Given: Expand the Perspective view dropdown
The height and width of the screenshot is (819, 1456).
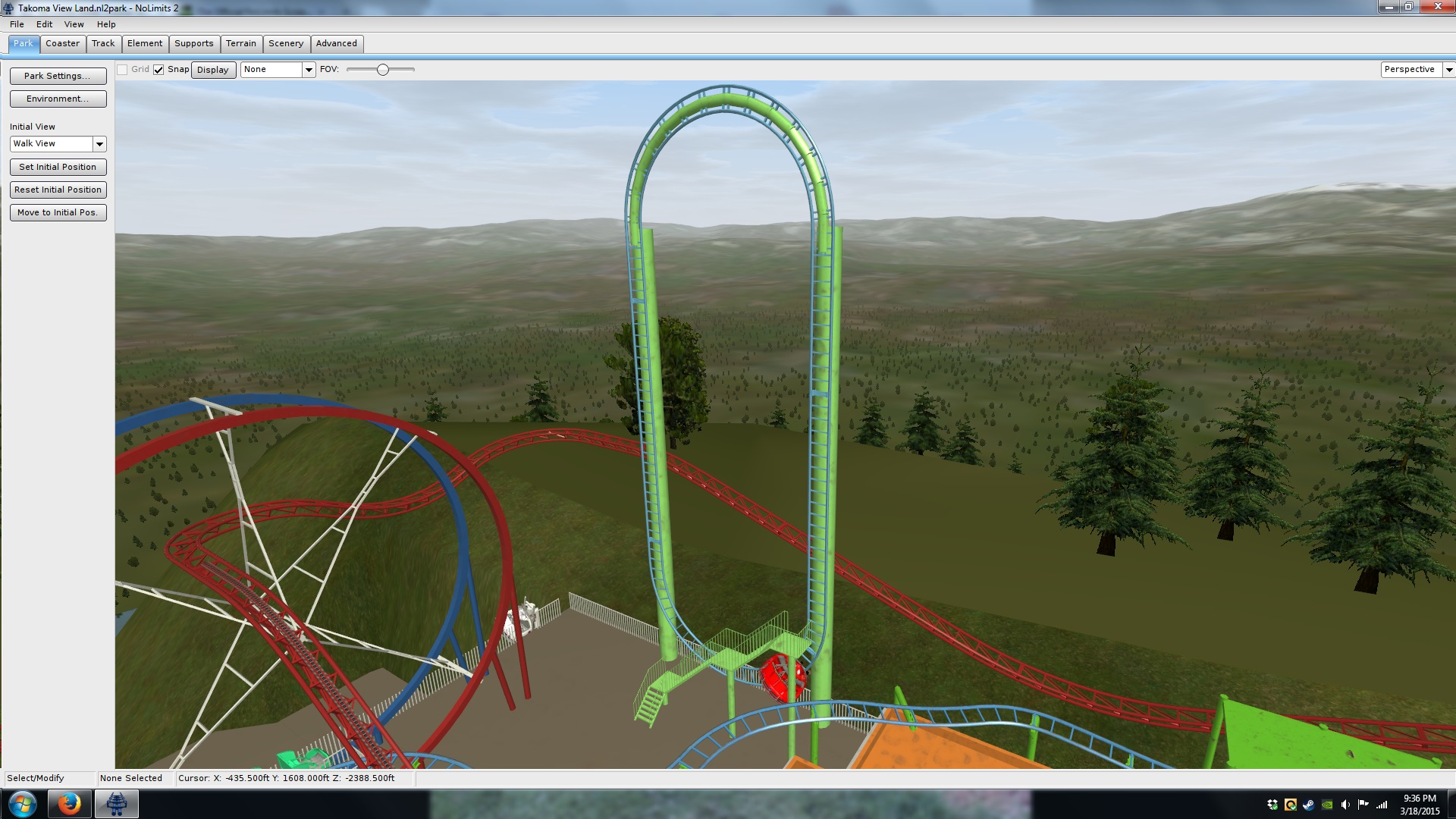Looking at the screenshot, I should click(x=1448, y=70).
